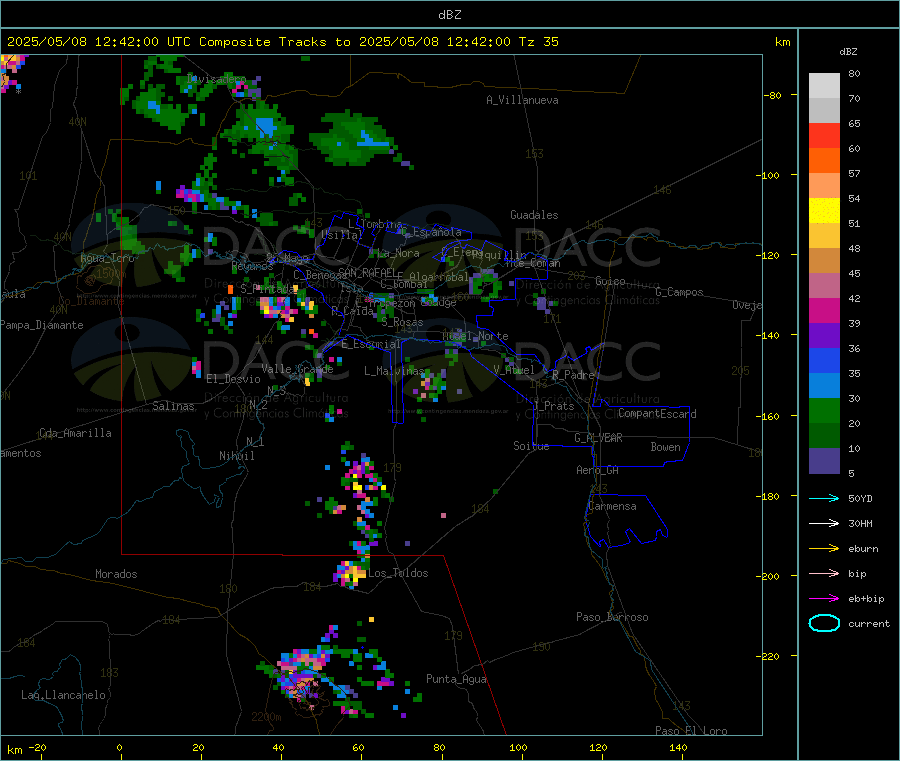Click the 30 dBZ light blue swatch
Screen dimensions: 900x761
pos(824,386)
